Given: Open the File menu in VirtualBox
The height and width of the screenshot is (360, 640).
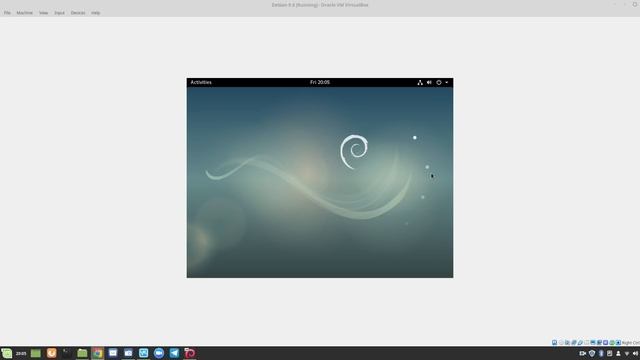Looking at the screenshot, I should (7, 13).
